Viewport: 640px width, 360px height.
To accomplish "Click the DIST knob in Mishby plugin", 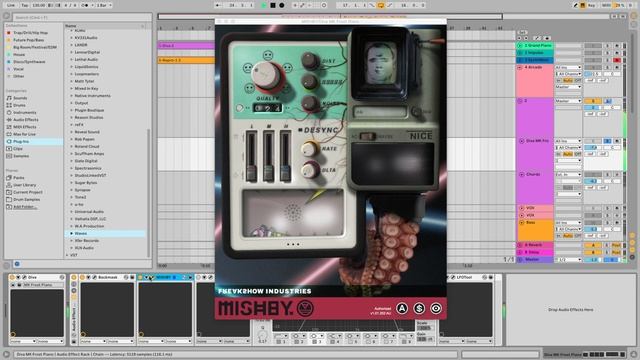I will click(310, 60).
